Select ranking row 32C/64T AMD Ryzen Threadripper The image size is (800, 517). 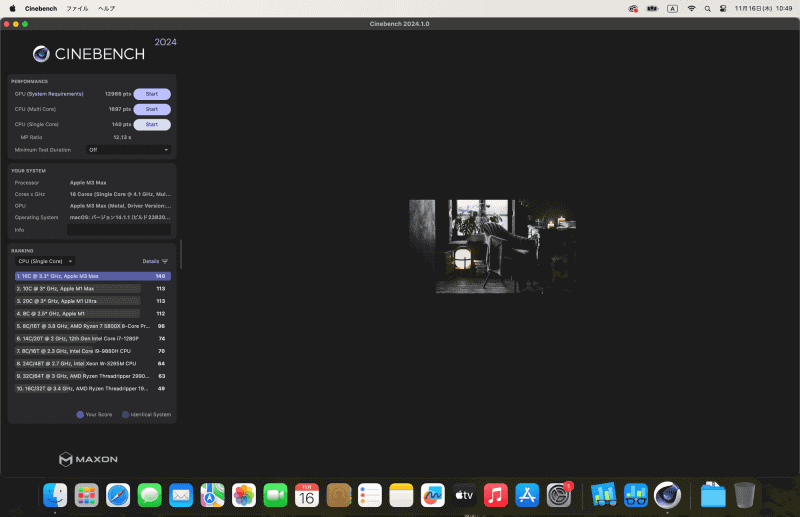point(93,376)
